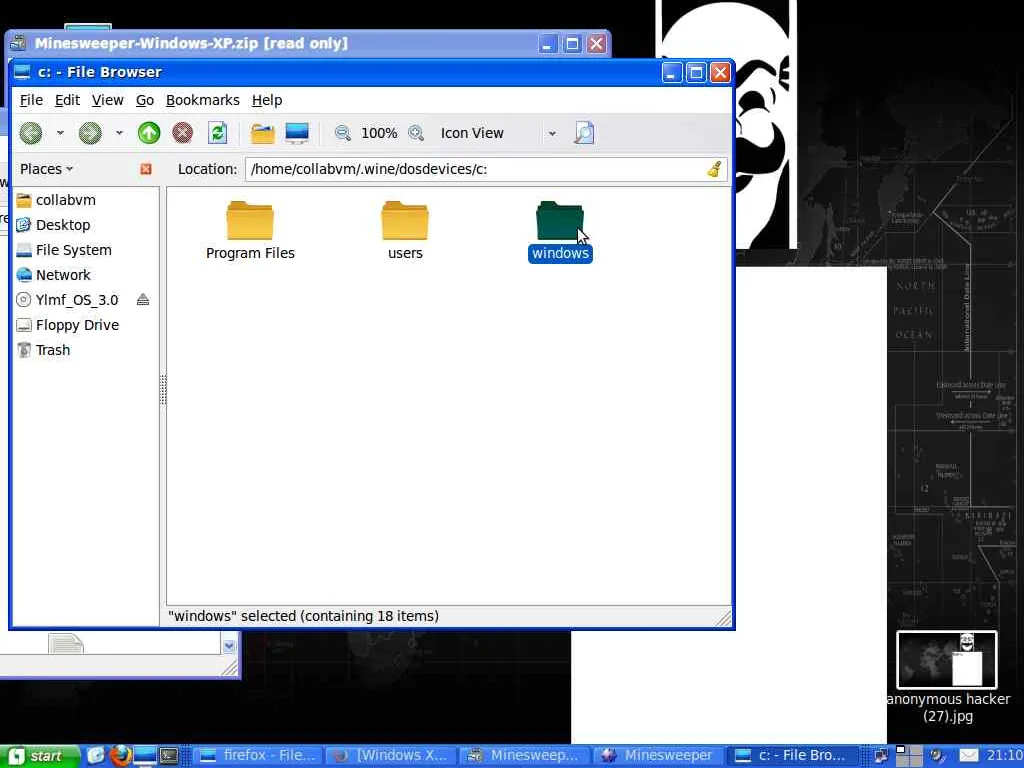This screenshot has width=1024, height=768.
Task: Click the sidebar pane divider handle
Action: pos(163,390)
